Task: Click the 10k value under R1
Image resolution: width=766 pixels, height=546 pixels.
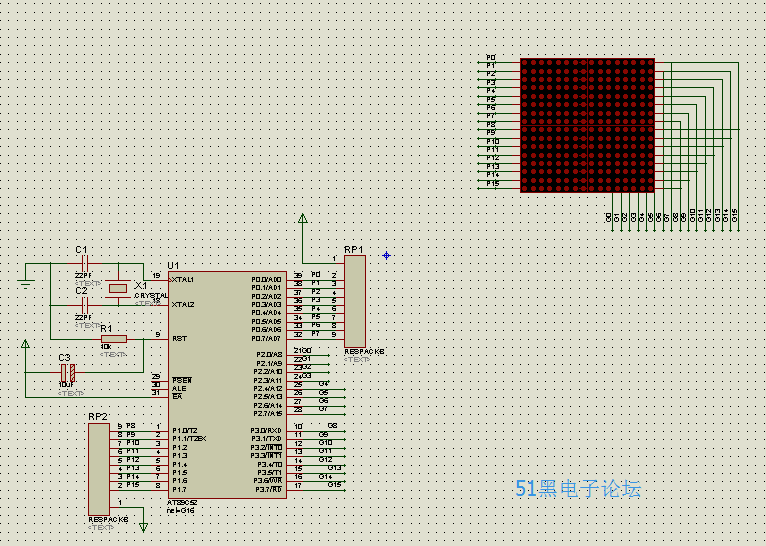Action: pos(106,346)
